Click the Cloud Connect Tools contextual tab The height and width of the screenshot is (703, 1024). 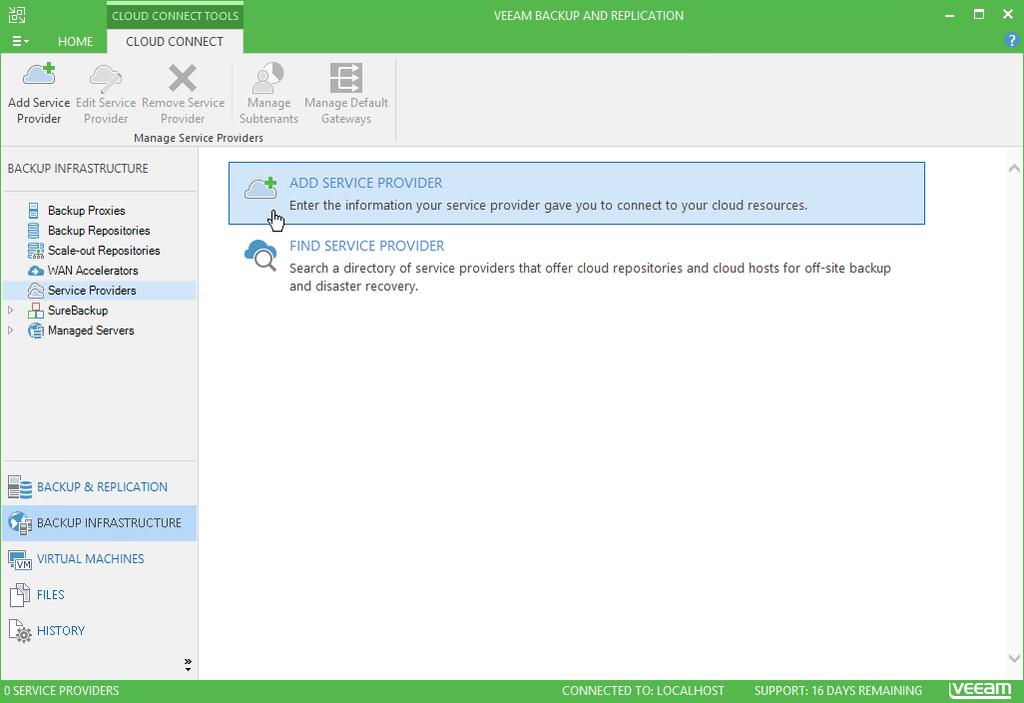(175, 16)
